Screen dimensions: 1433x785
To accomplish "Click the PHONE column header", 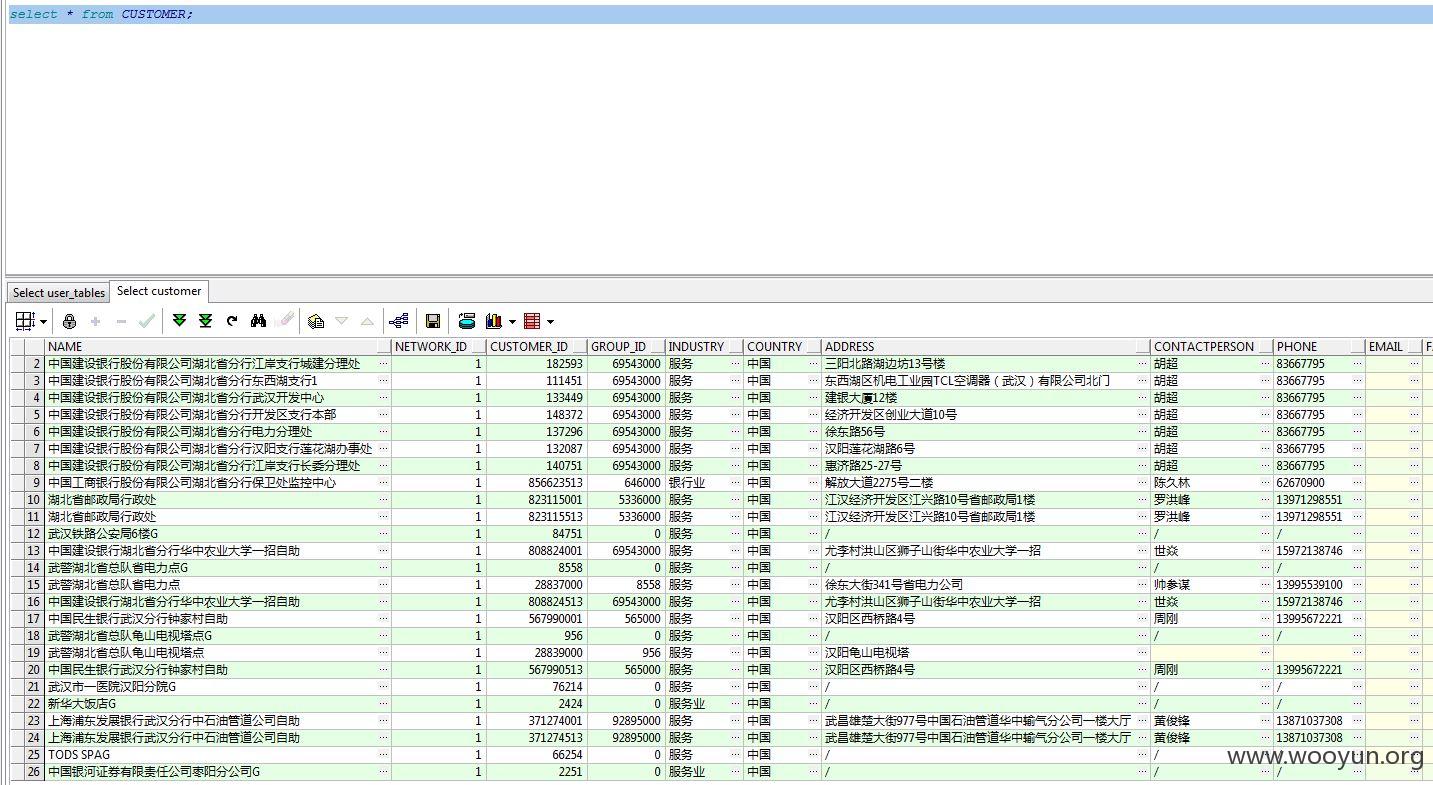I will click(x=1319, y=347).
